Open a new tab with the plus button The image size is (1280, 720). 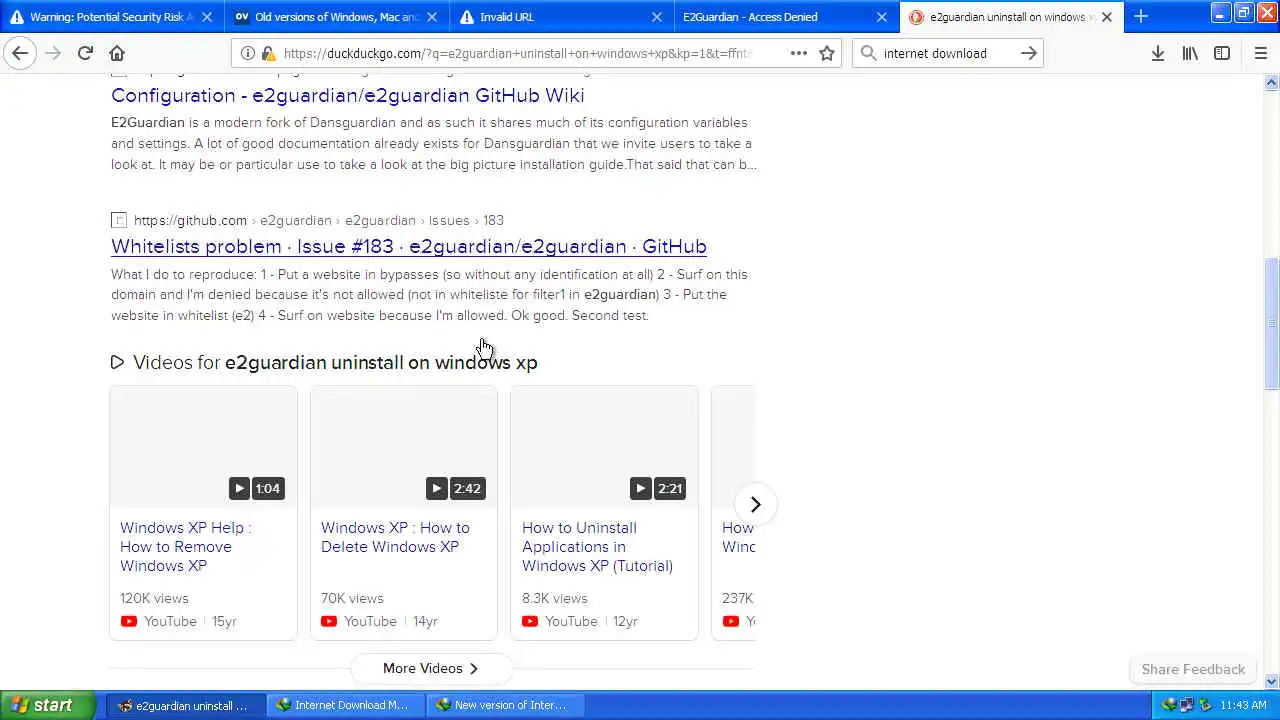pyautogui.click(x=1141, y=16)
